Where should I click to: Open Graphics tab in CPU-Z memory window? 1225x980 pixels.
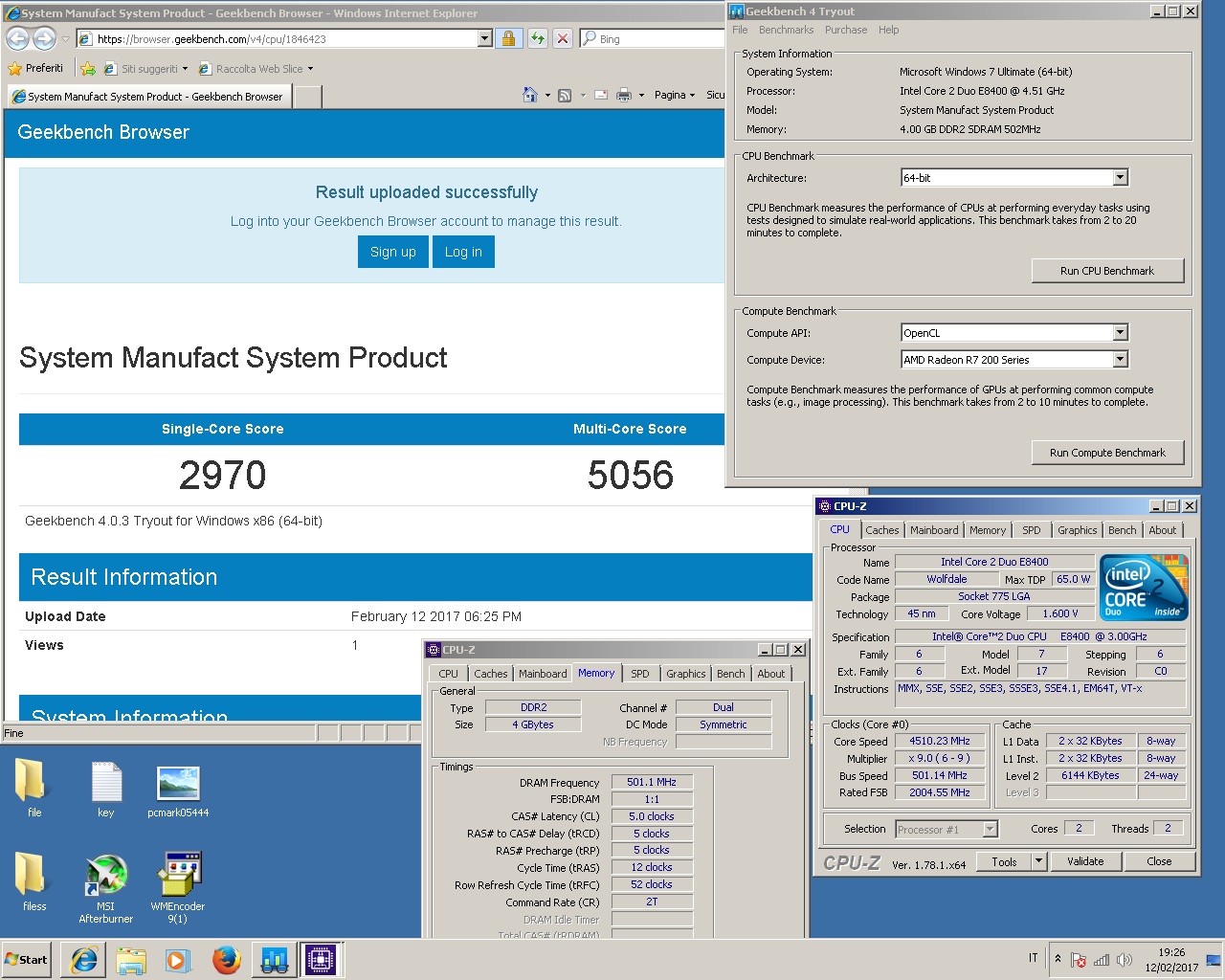(x=686, y=674)
